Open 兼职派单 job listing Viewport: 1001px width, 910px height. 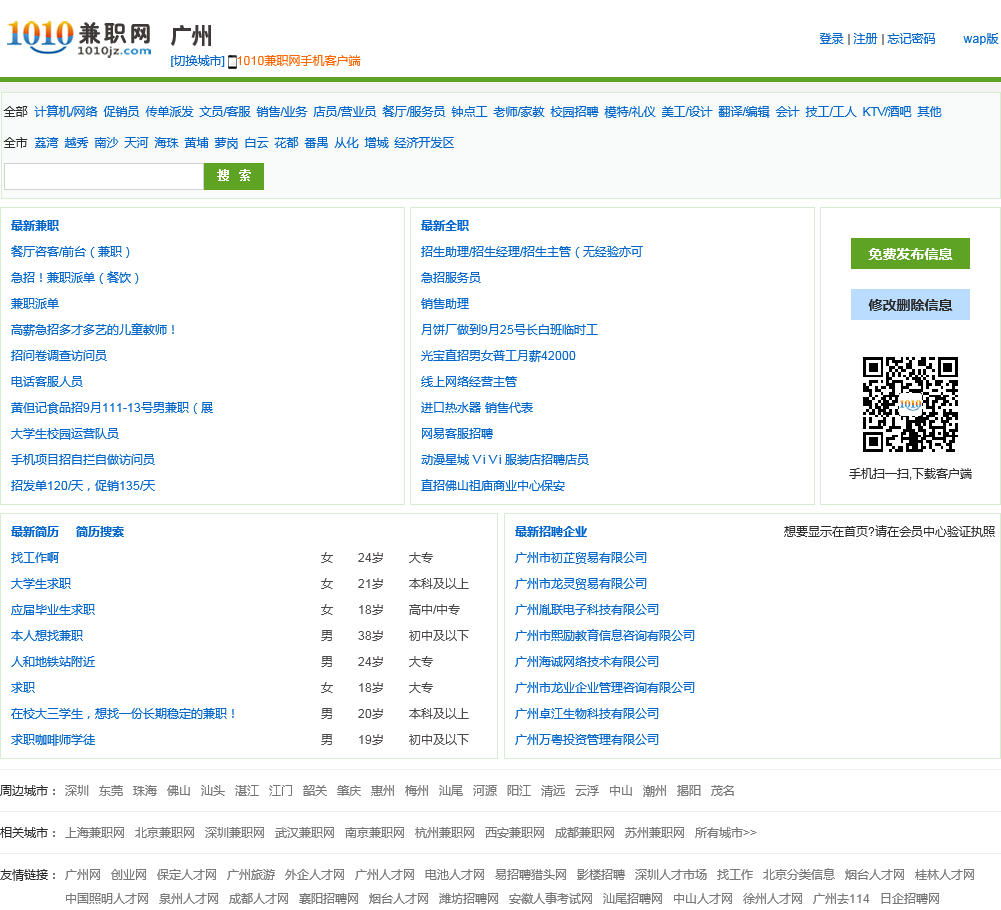pos(35,303)
